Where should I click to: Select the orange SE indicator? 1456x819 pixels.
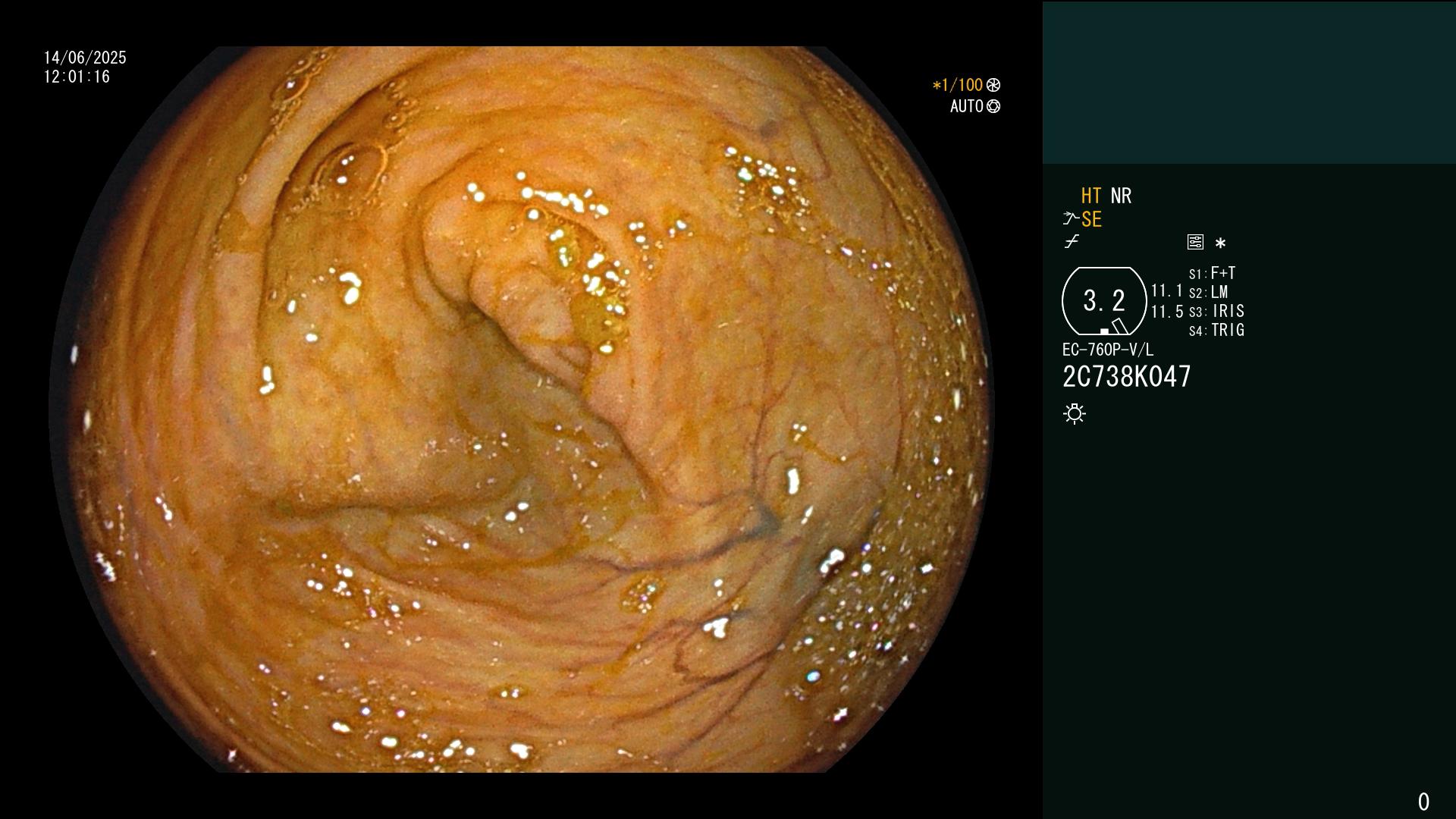(x=1091, y=219)
